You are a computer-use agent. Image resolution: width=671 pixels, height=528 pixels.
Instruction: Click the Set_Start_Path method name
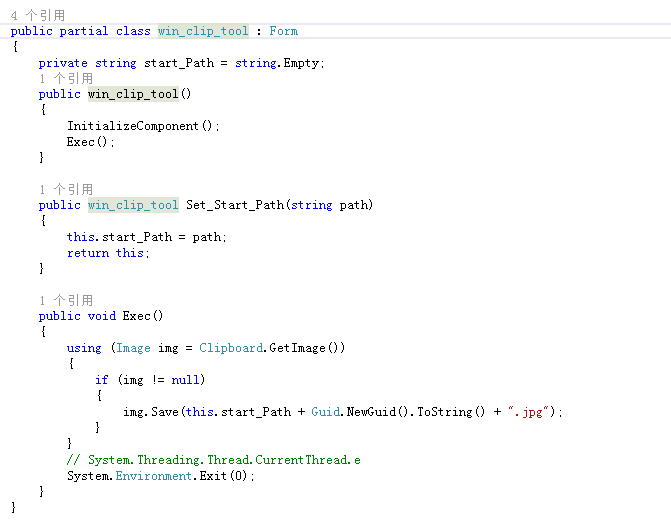pyautogui.click(x=235, y=205)
